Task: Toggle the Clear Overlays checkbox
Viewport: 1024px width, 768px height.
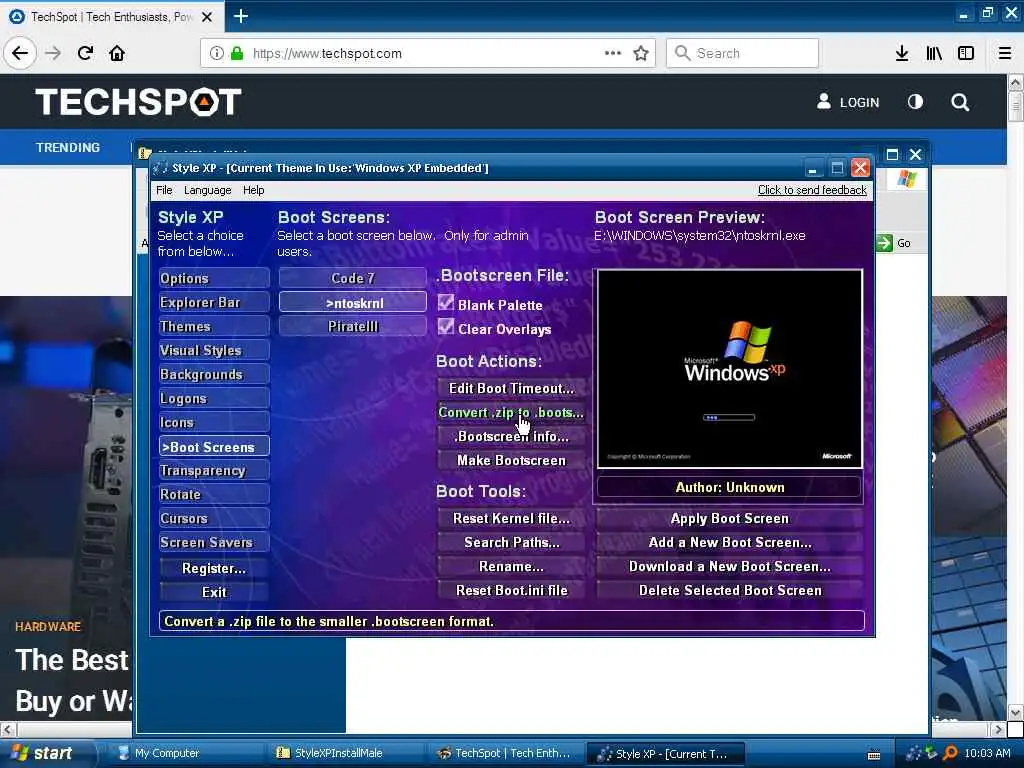Action: 446,327
